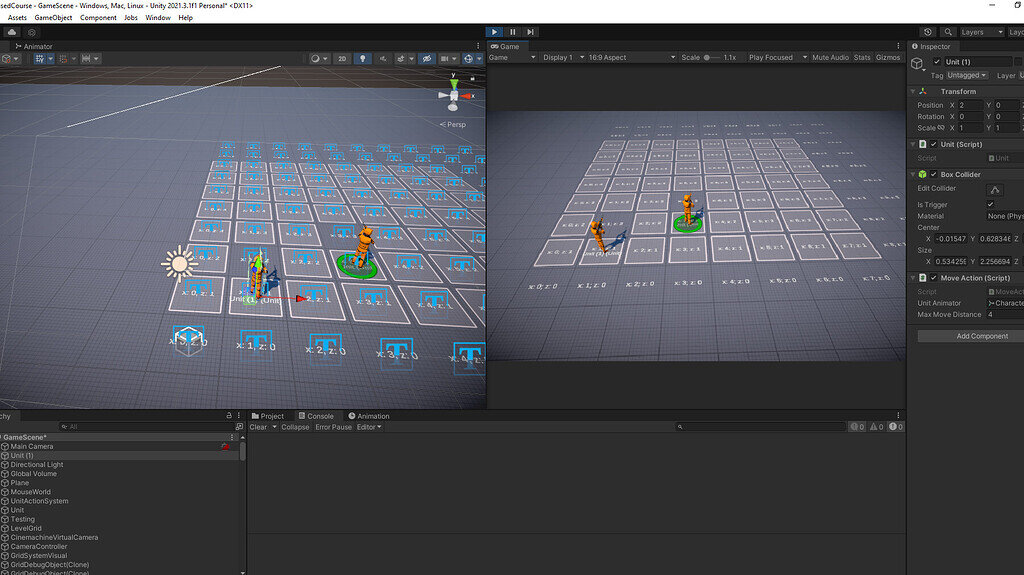The height and width of the screenshot is (575, 1024).
Task: Click the tool handle cube icon
Action: pyautogui.click(x=7, y=59)
